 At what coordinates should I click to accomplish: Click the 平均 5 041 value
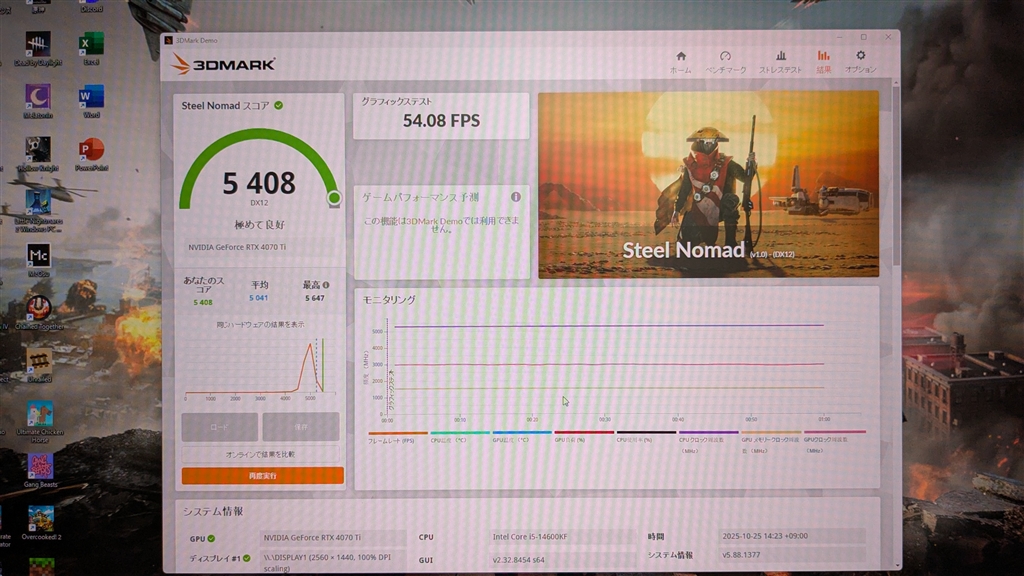(259, 298)
